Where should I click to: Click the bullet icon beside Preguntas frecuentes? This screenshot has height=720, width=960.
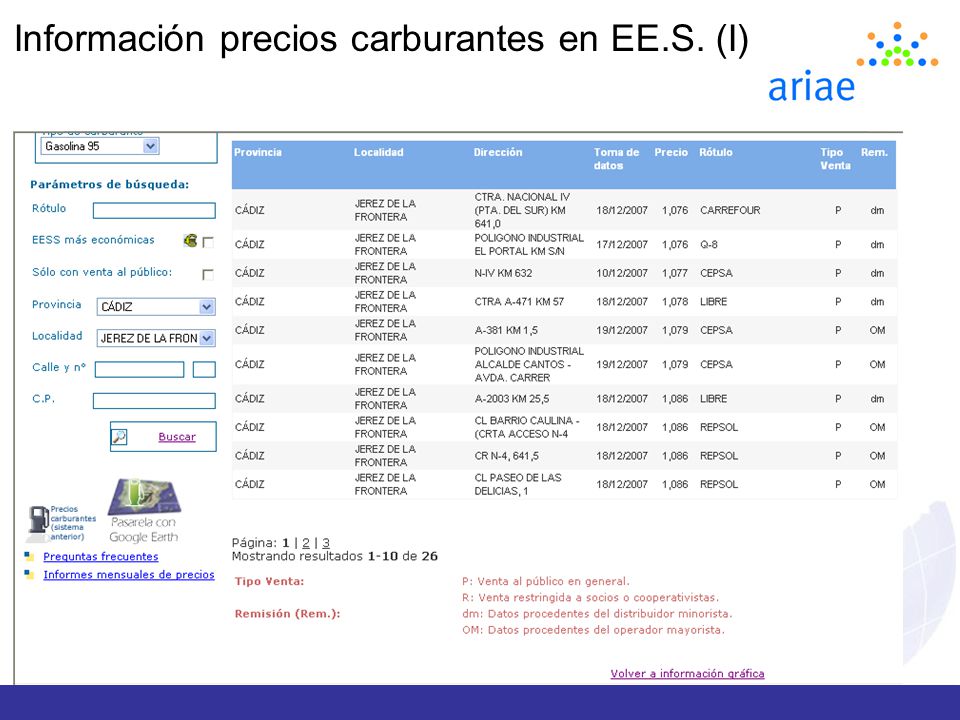[x=29, y=557]
